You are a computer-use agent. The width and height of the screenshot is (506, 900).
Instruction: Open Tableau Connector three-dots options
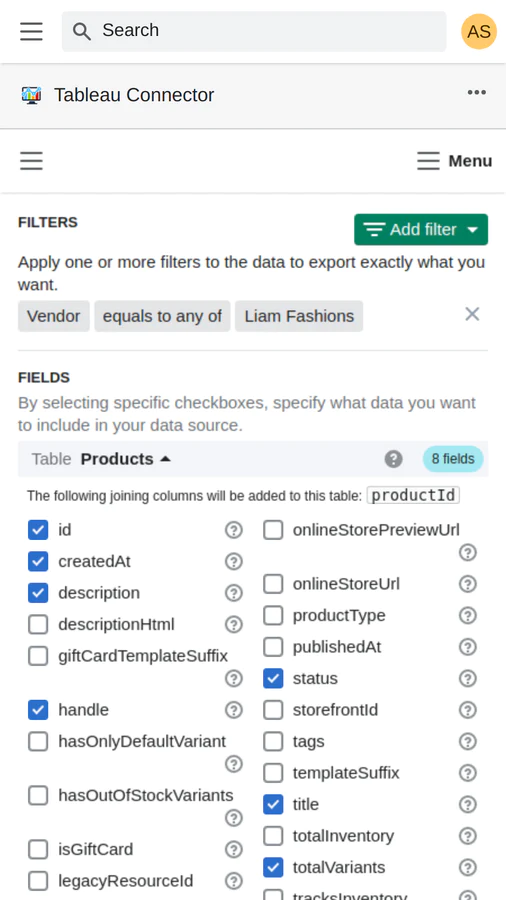[x=477, y=92]
